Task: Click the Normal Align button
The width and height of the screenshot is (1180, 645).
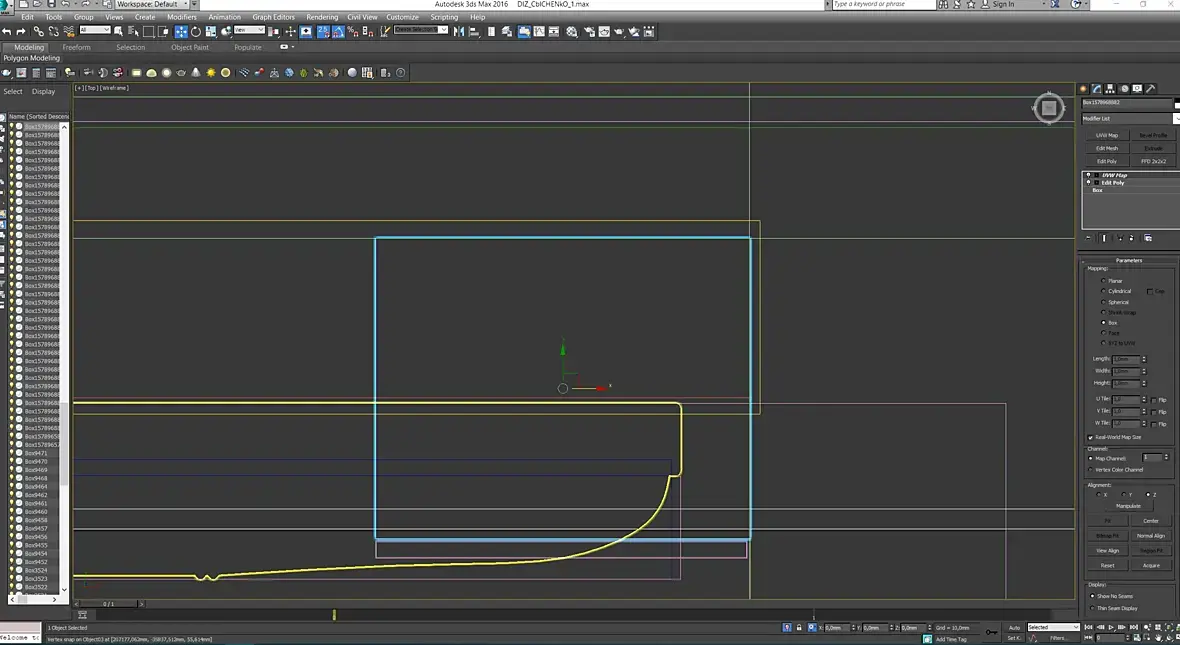Action: [x=1151, y=536]
